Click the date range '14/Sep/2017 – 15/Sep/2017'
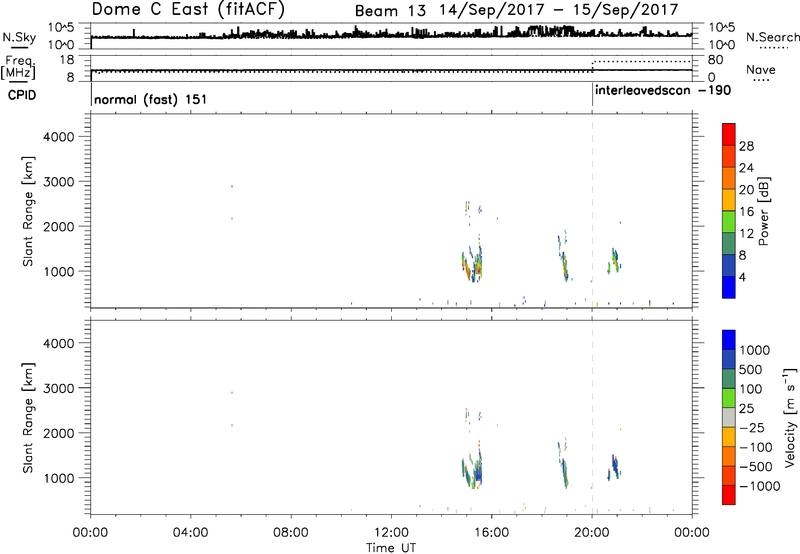 (559, 10)
